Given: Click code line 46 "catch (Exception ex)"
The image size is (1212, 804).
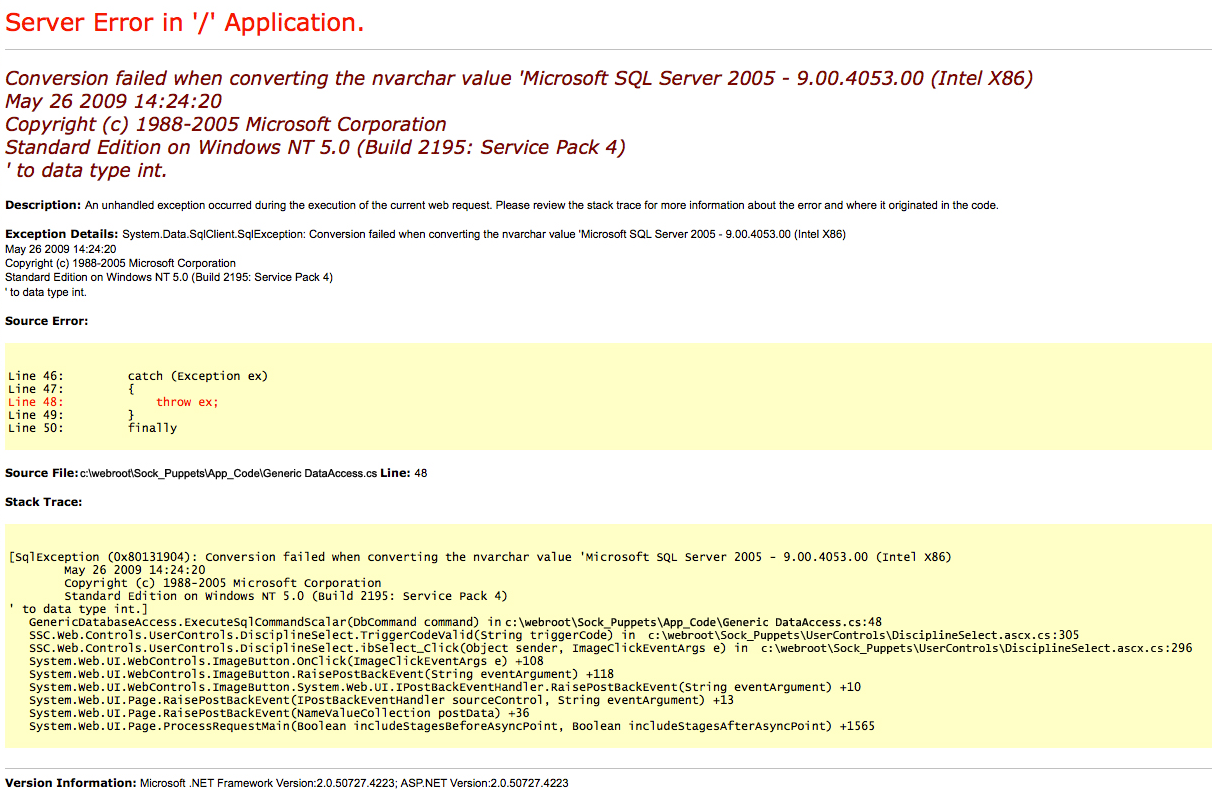Looking at the screenshot, I should (x=197, y=376).
